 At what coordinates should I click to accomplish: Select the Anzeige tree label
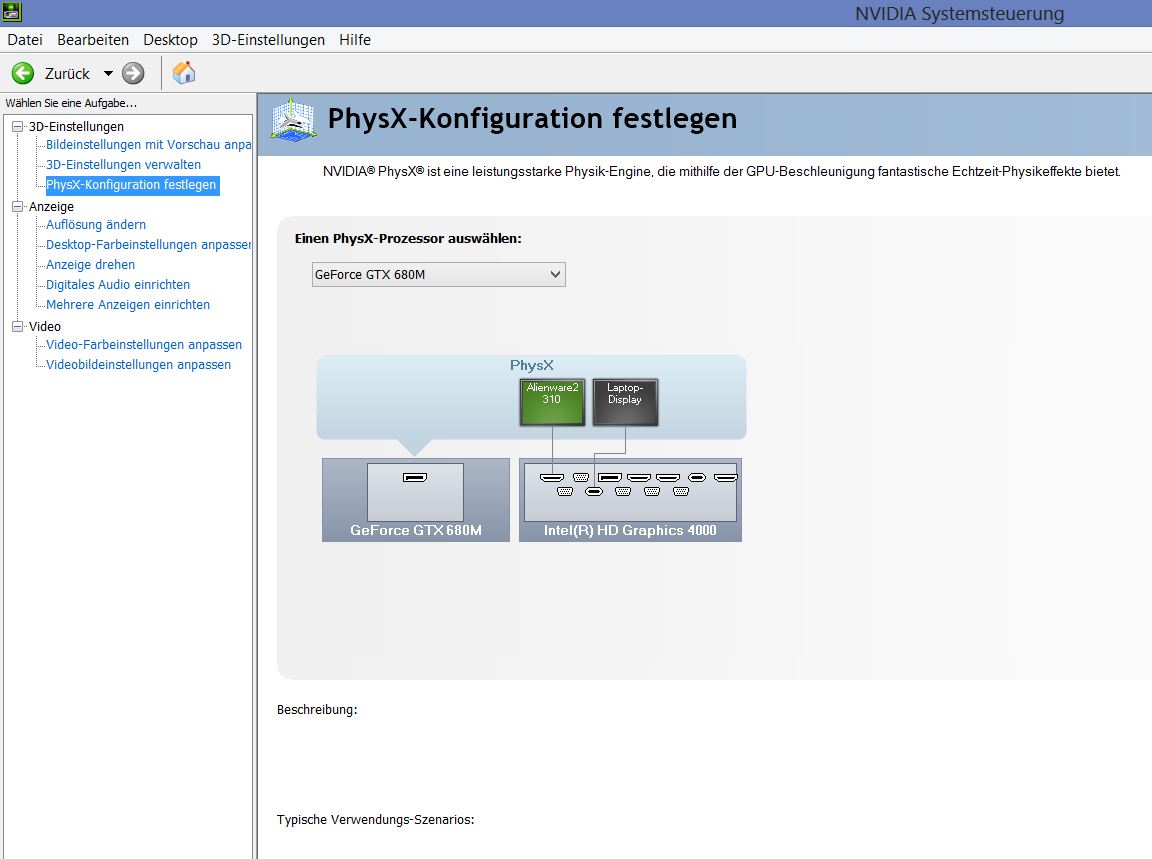tap(51, 206)
